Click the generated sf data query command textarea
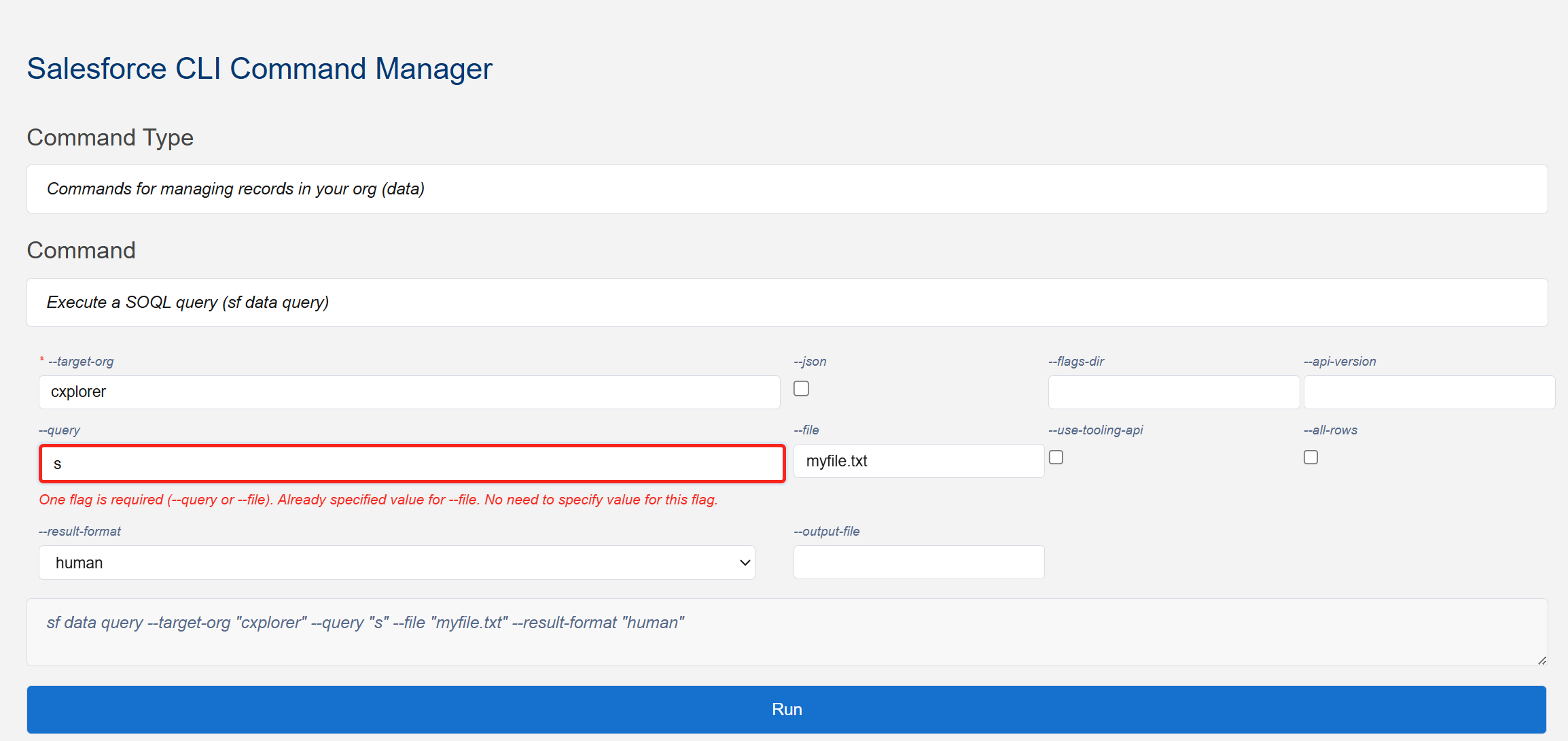This screenshot has height=741, width=1568. tap(787, 632)
